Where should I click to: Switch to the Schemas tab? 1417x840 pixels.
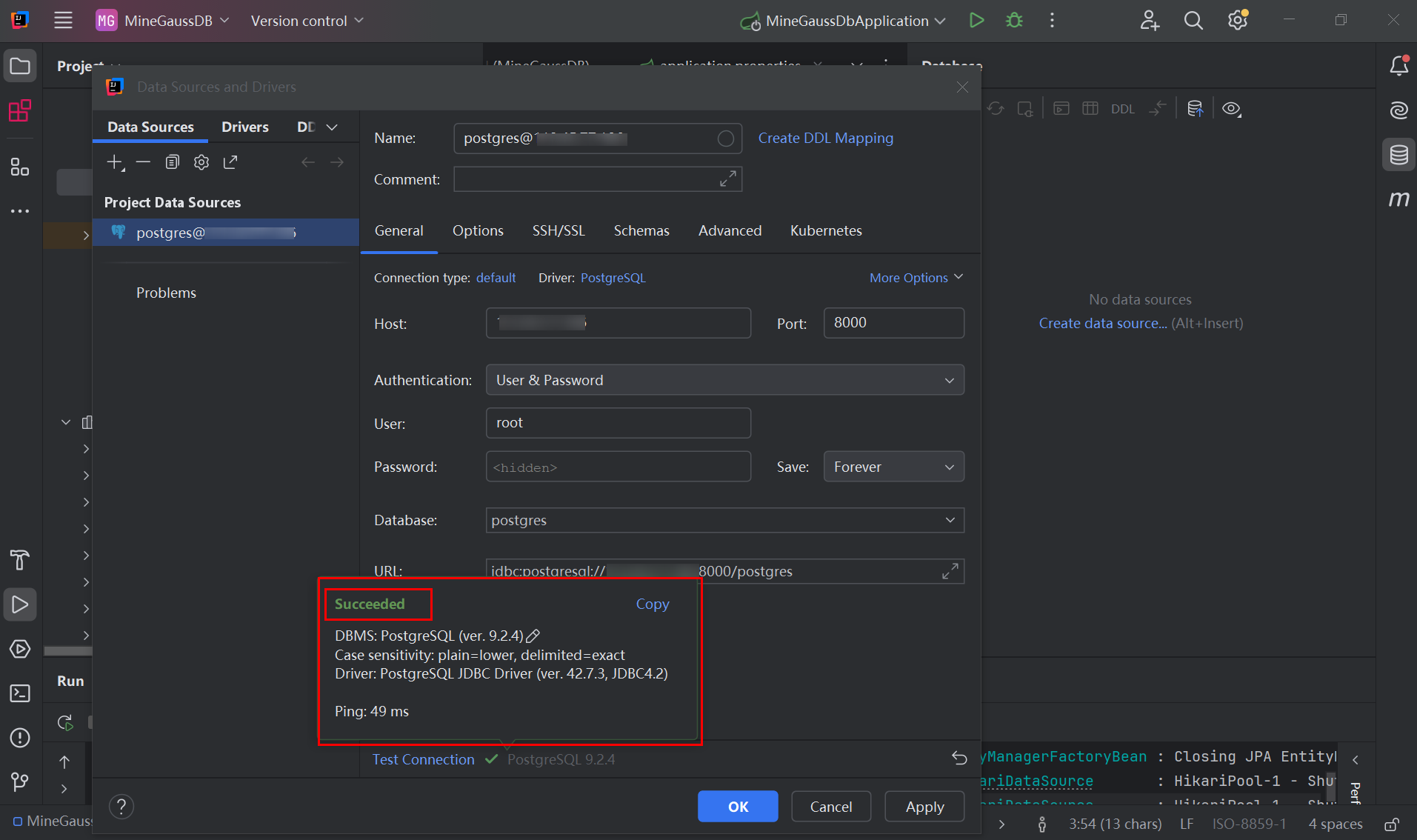pos(641,230)
